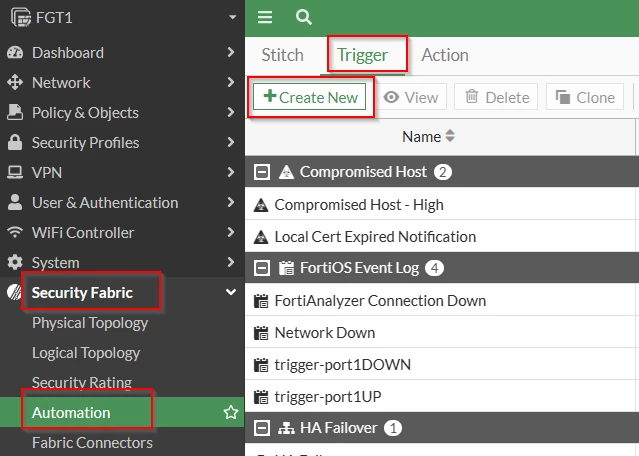Click Create New button
Screen dimensions: 639x456
[309, 97]
